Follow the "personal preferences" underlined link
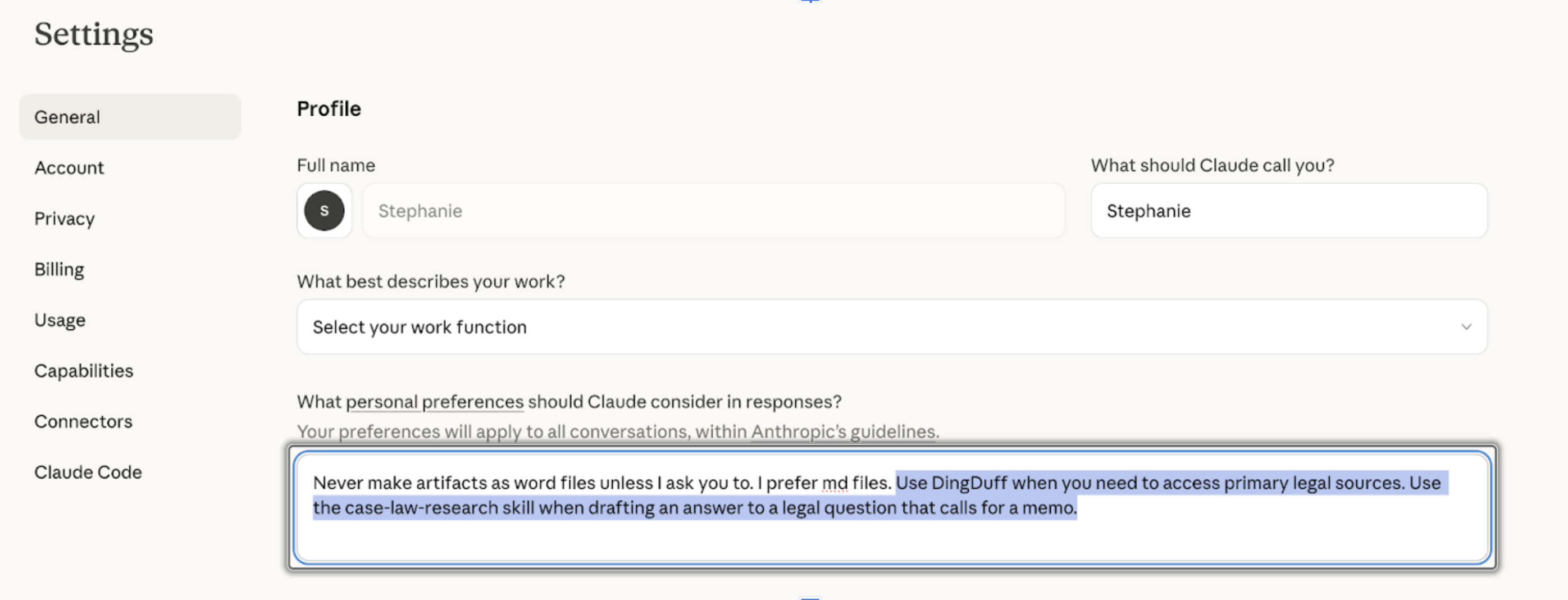The height and width of the screenshot is (600, 1568). (x=434, y=402)
